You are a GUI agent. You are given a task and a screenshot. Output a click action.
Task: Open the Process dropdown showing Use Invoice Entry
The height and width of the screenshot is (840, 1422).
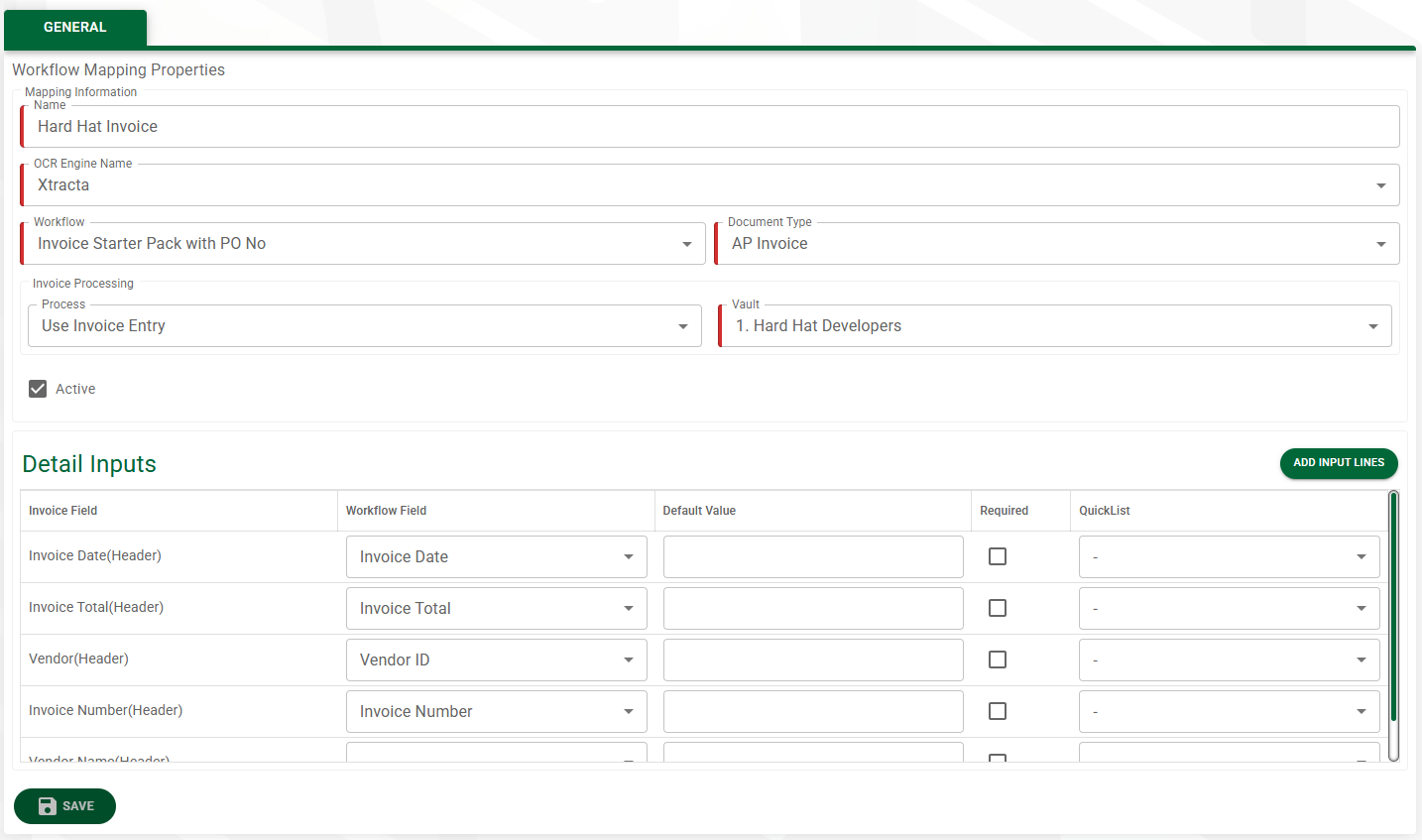365,326
